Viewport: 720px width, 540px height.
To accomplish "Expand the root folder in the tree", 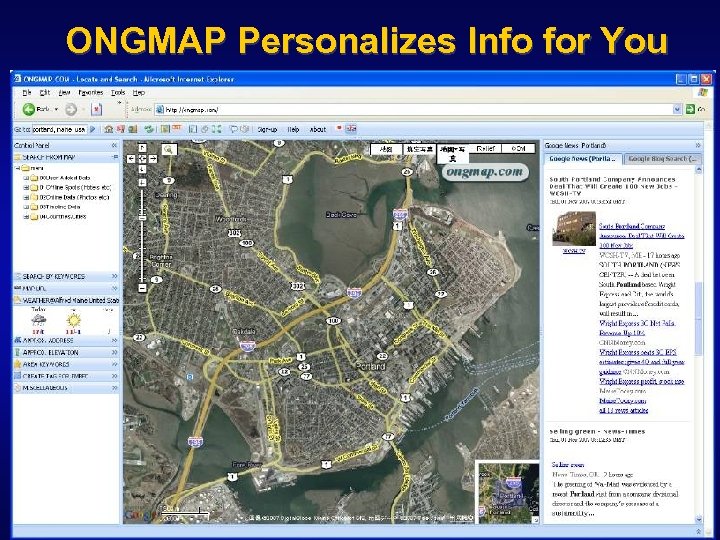I will [18, 168].
